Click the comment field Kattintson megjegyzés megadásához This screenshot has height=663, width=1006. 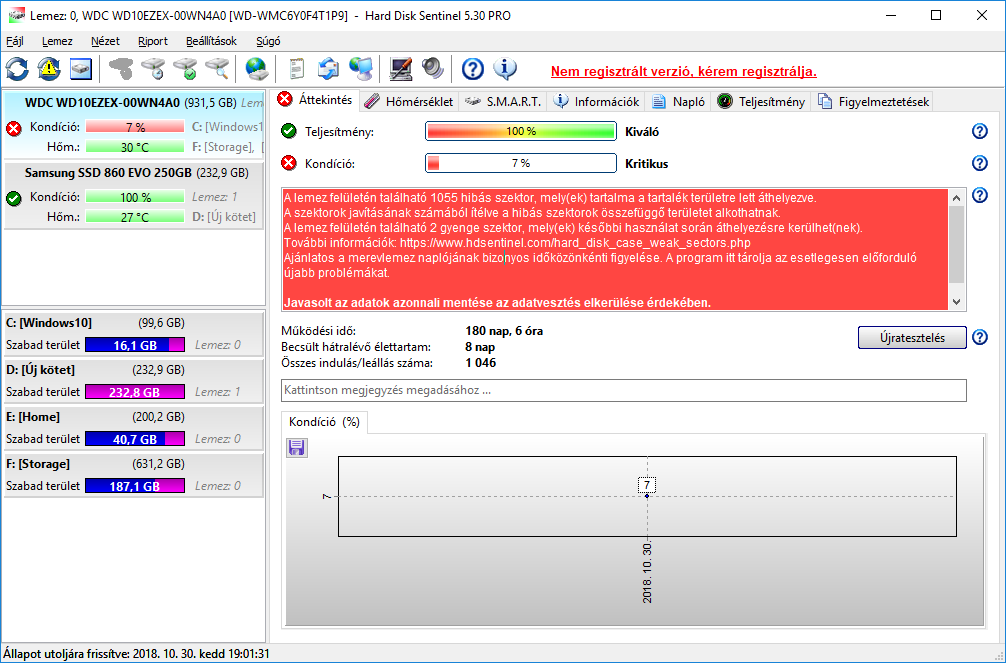(624, 390)
